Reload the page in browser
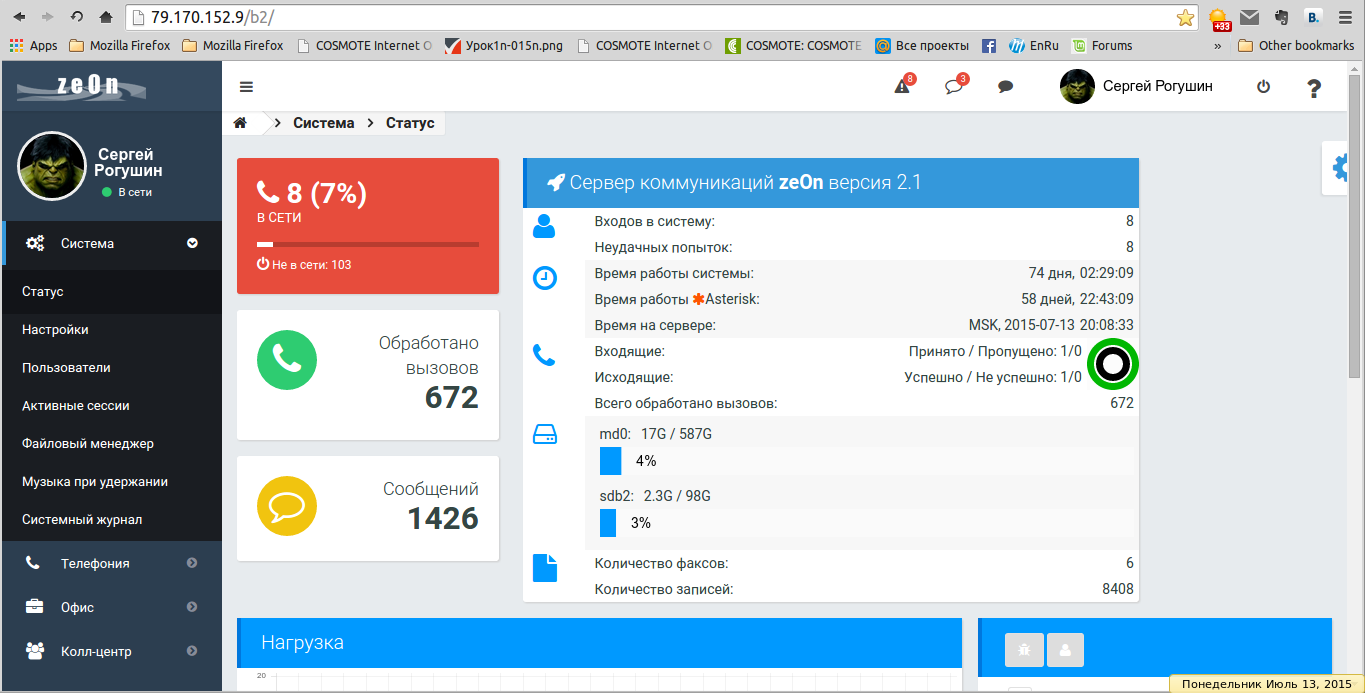Viewport: 1365px width, 693px height. tap(77, 18)
